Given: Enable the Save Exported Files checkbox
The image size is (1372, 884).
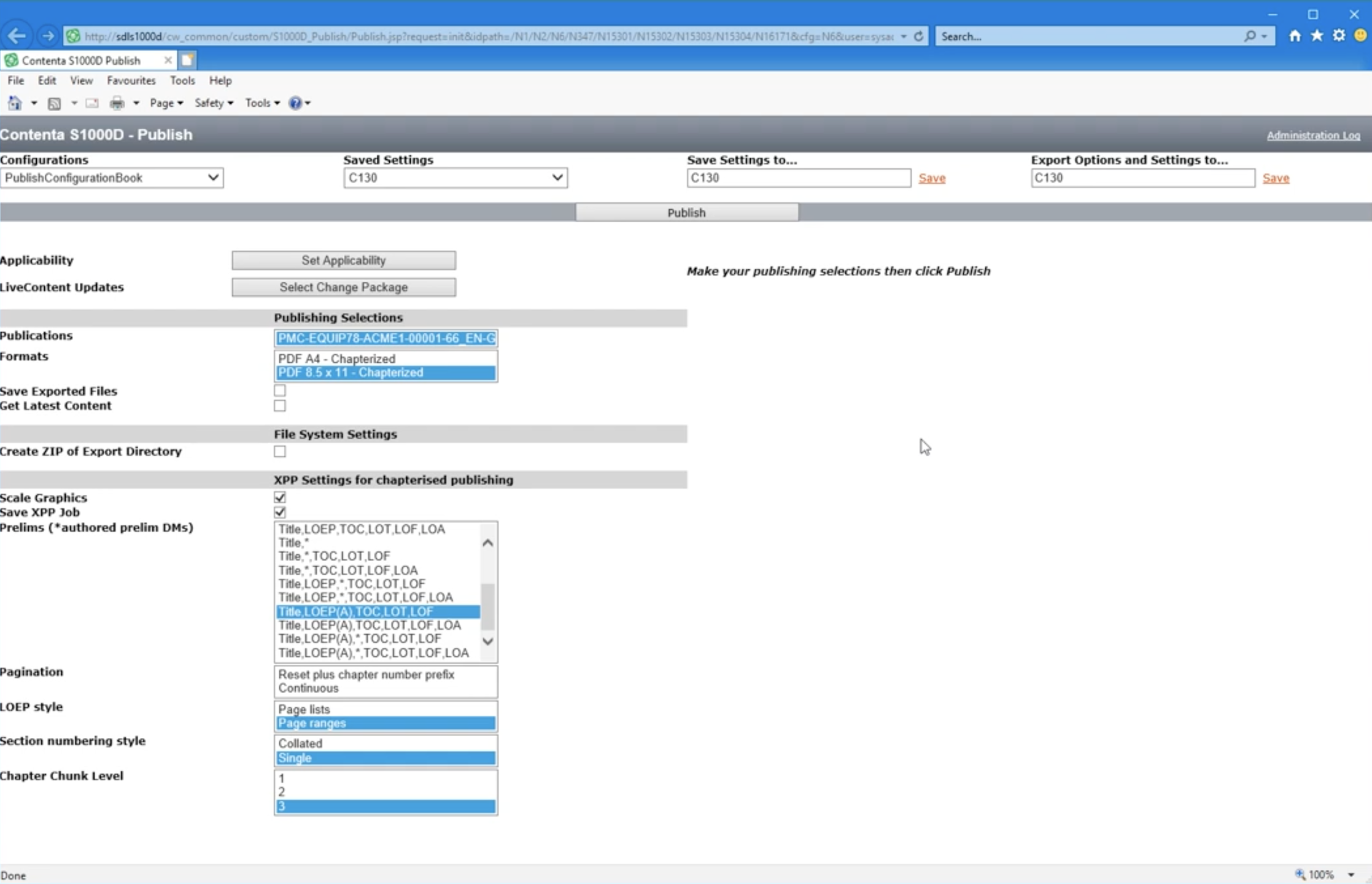Looking at the screenshot, I should click(280, 390).
